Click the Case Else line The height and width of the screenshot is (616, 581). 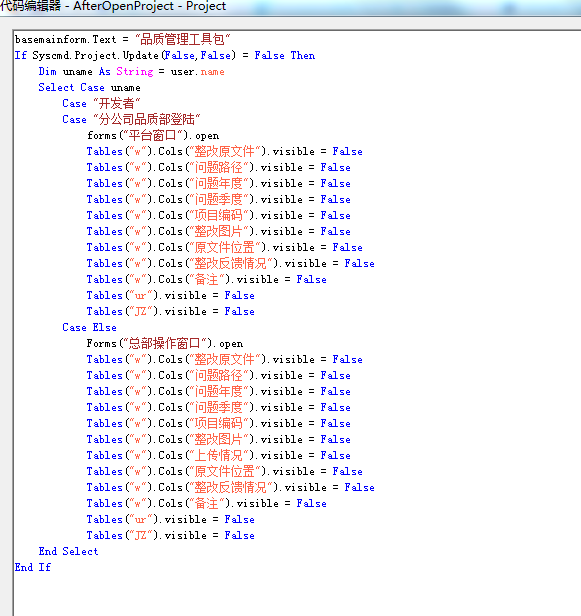click(89, 327)
